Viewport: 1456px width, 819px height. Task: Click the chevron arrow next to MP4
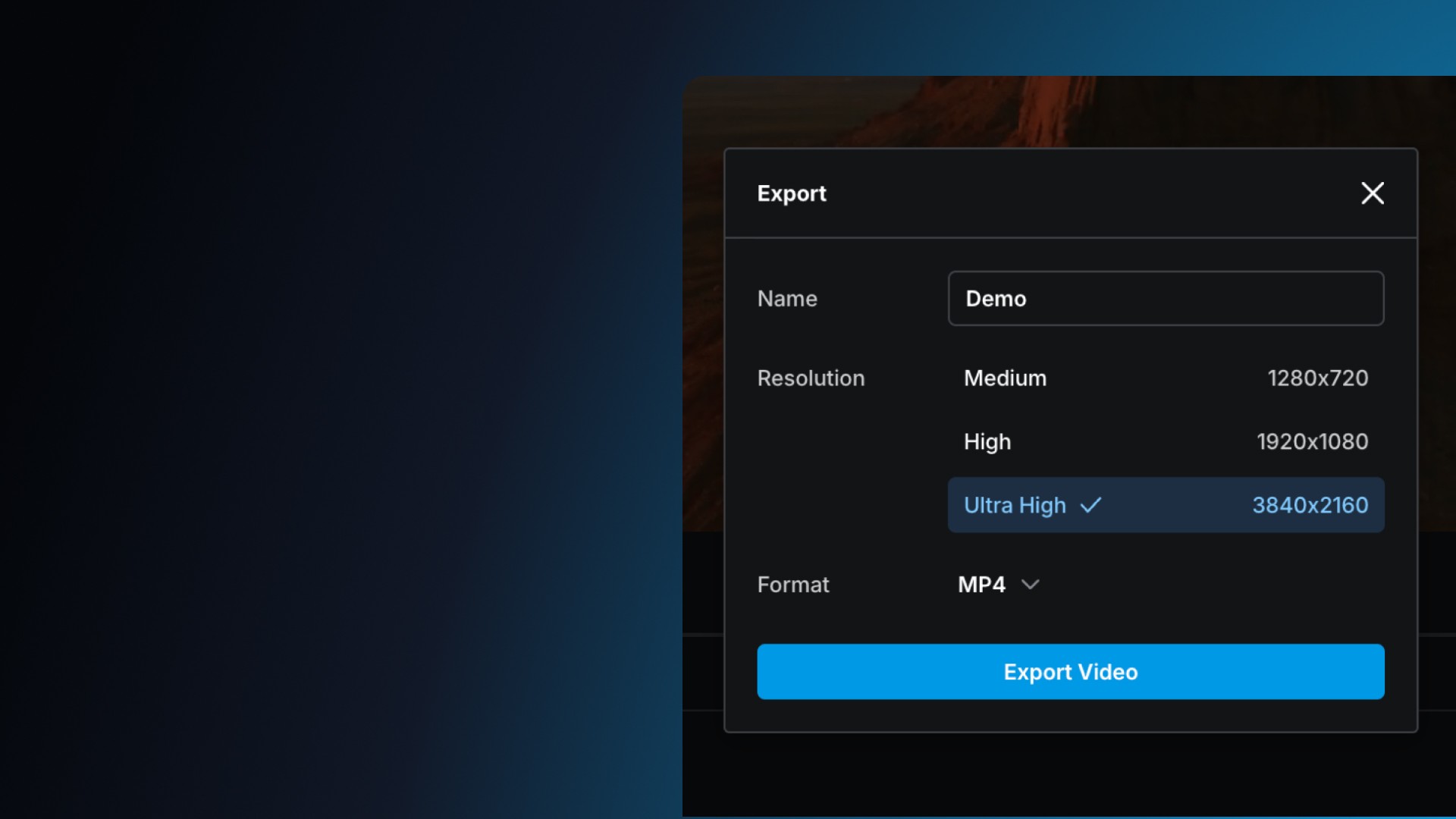tap(1030, 585)
